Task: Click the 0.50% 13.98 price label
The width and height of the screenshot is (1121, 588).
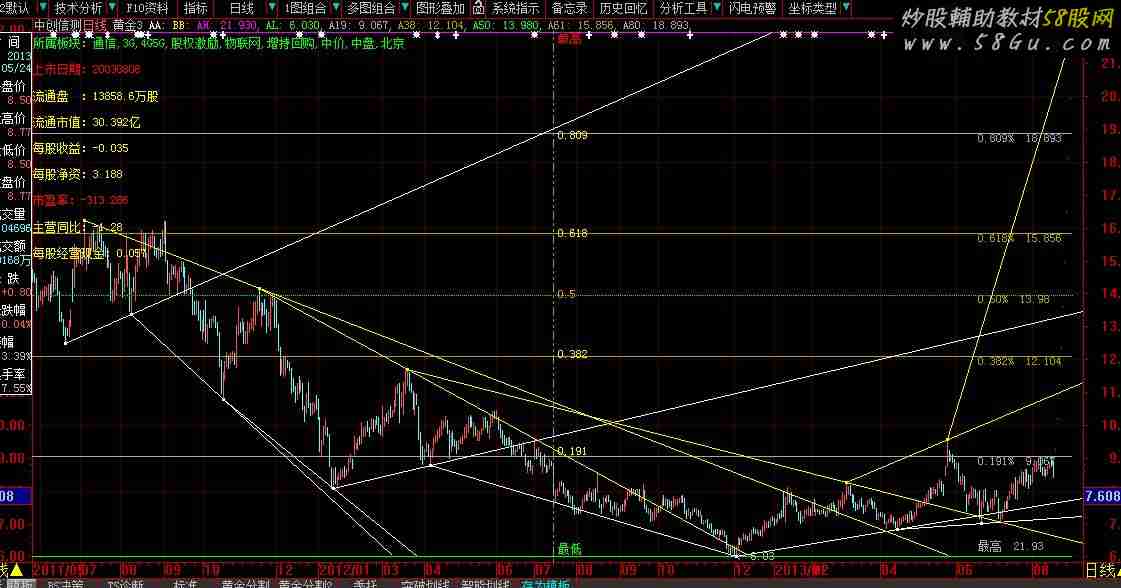Action: [1014, 299]
